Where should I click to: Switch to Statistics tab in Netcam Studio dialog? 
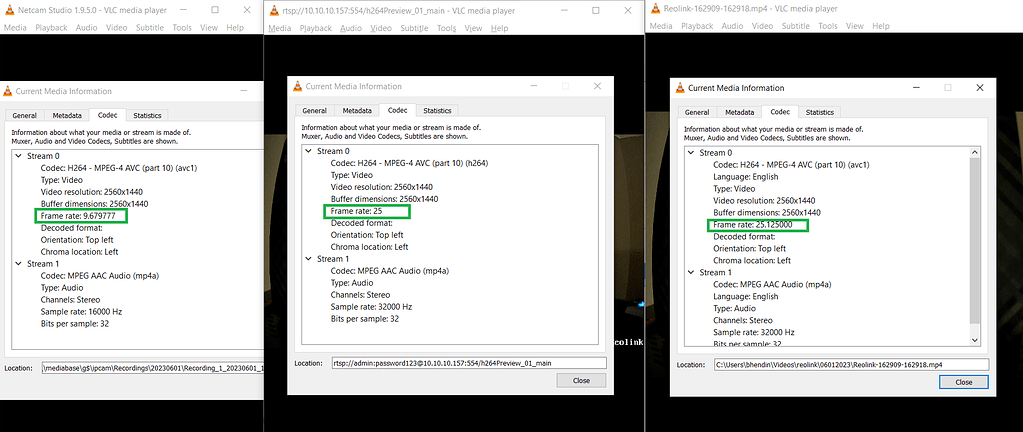[x=147, y=115]
